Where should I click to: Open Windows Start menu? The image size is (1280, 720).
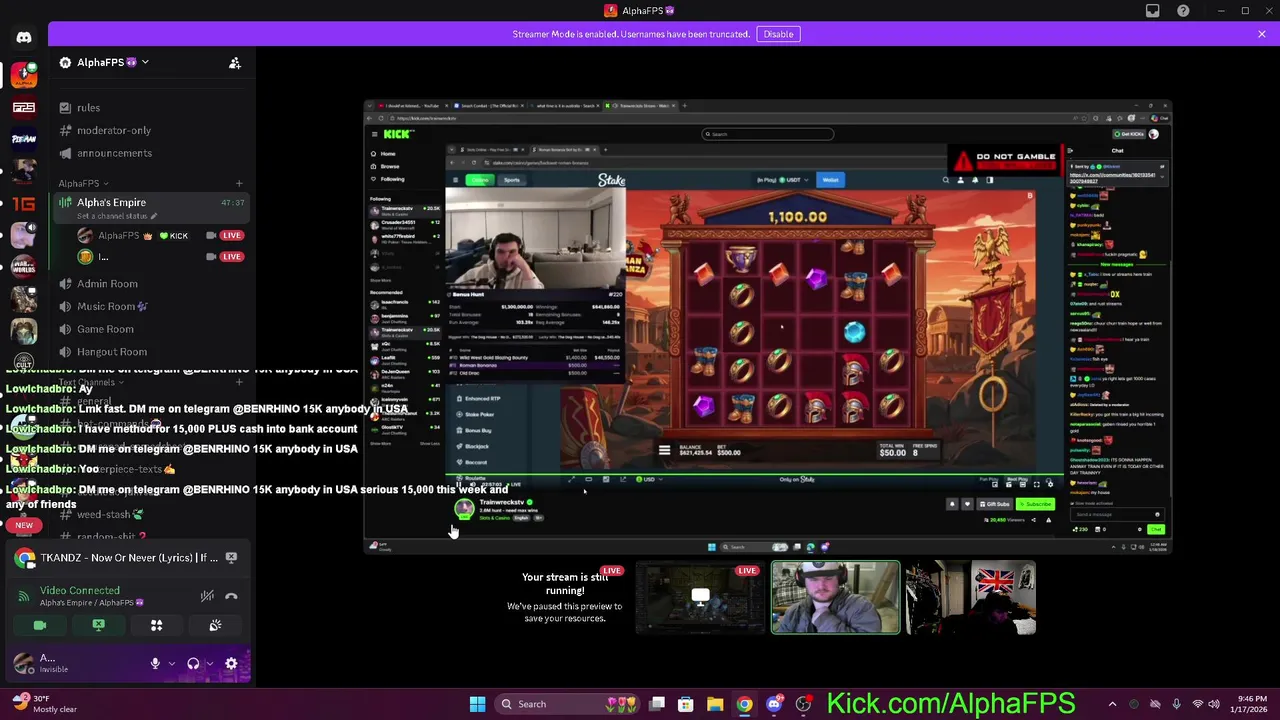coord(477,704)
